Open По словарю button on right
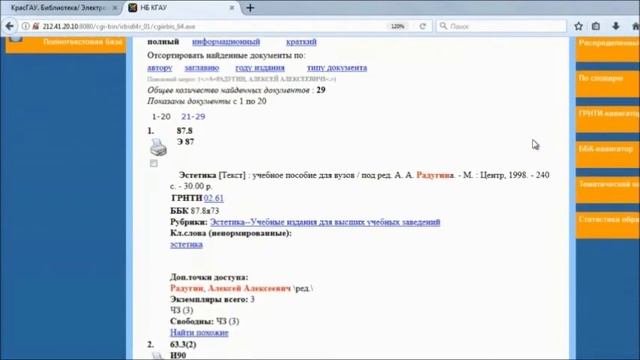 point(608,84)
